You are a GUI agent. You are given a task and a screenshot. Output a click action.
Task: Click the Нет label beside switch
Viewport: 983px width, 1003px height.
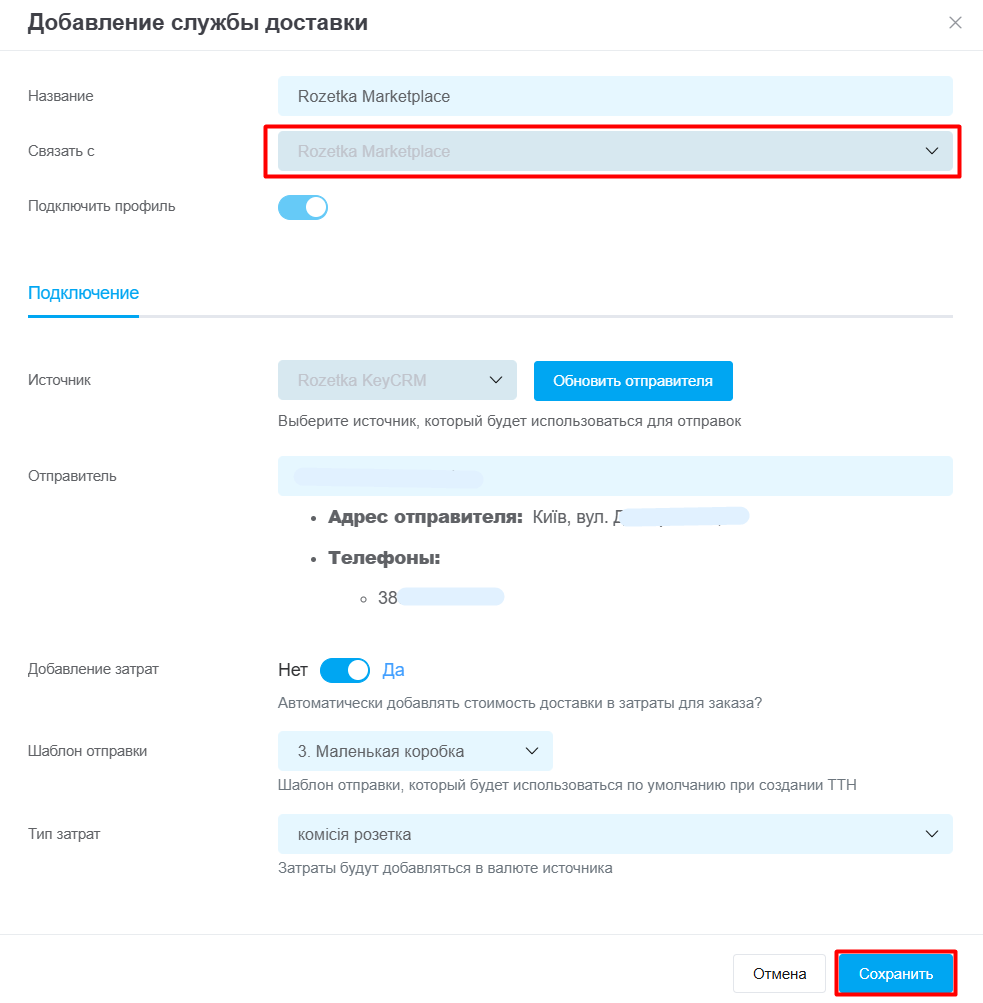tap(293, 670)
